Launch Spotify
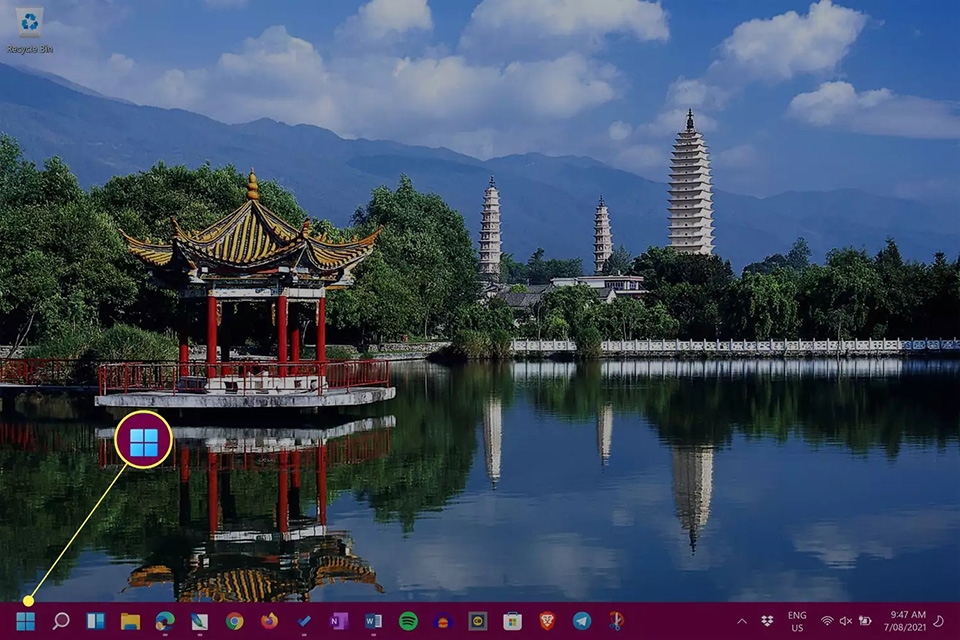This screenshot has height=640, width=960. click(407, 622)
